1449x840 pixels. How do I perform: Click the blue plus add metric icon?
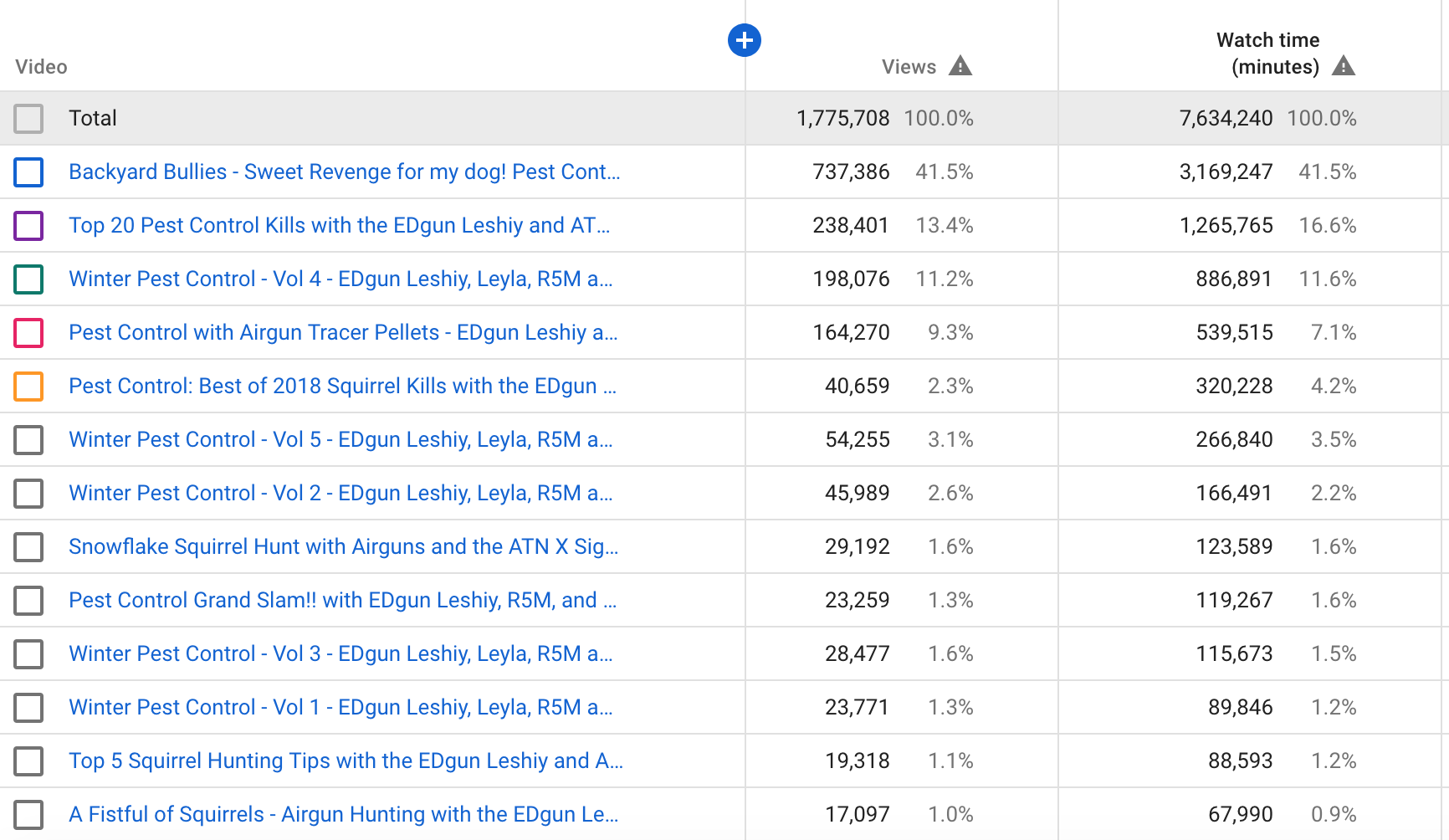(x=744, y=40)
